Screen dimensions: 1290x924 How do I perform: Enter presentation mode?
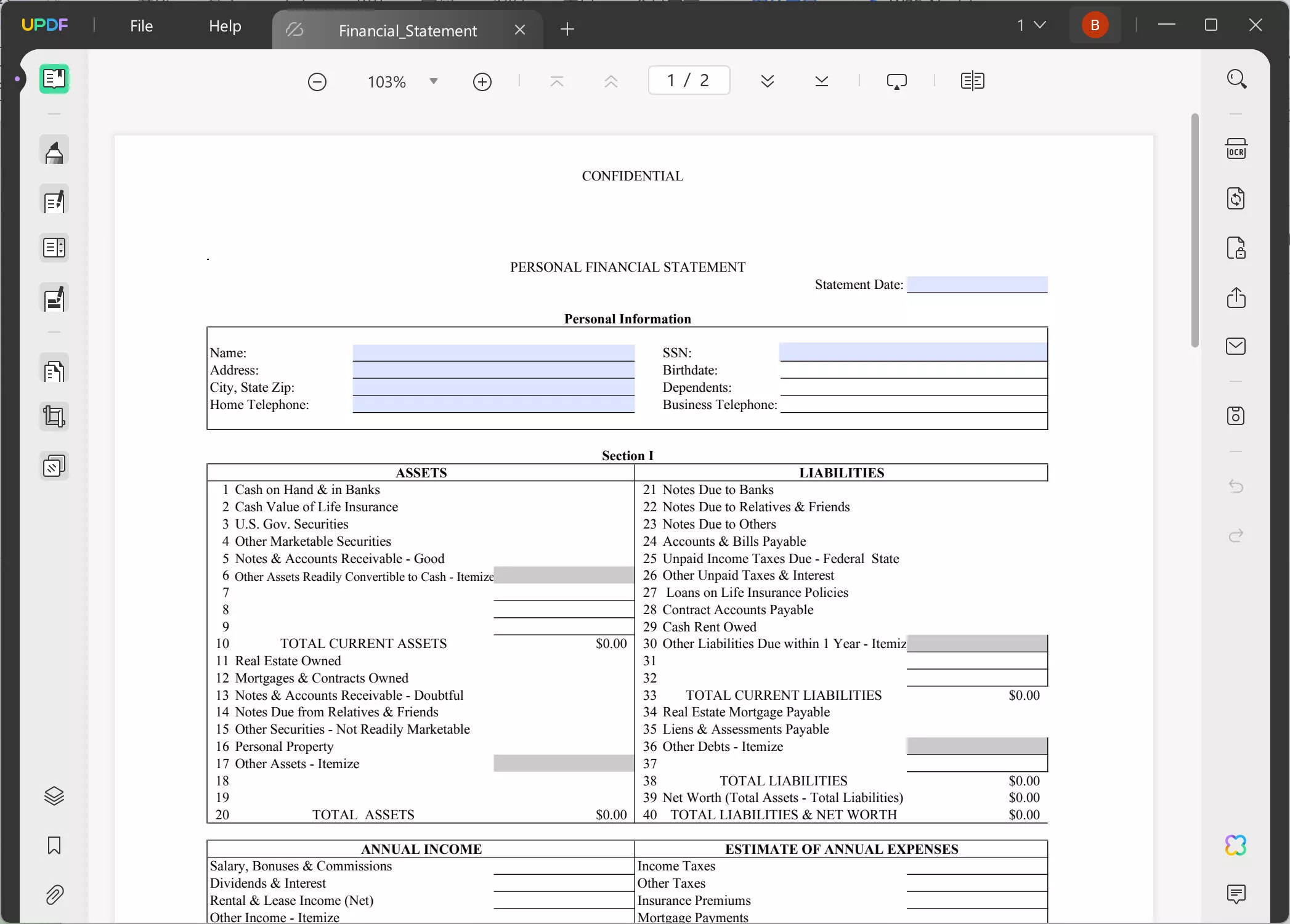point(896,81)
